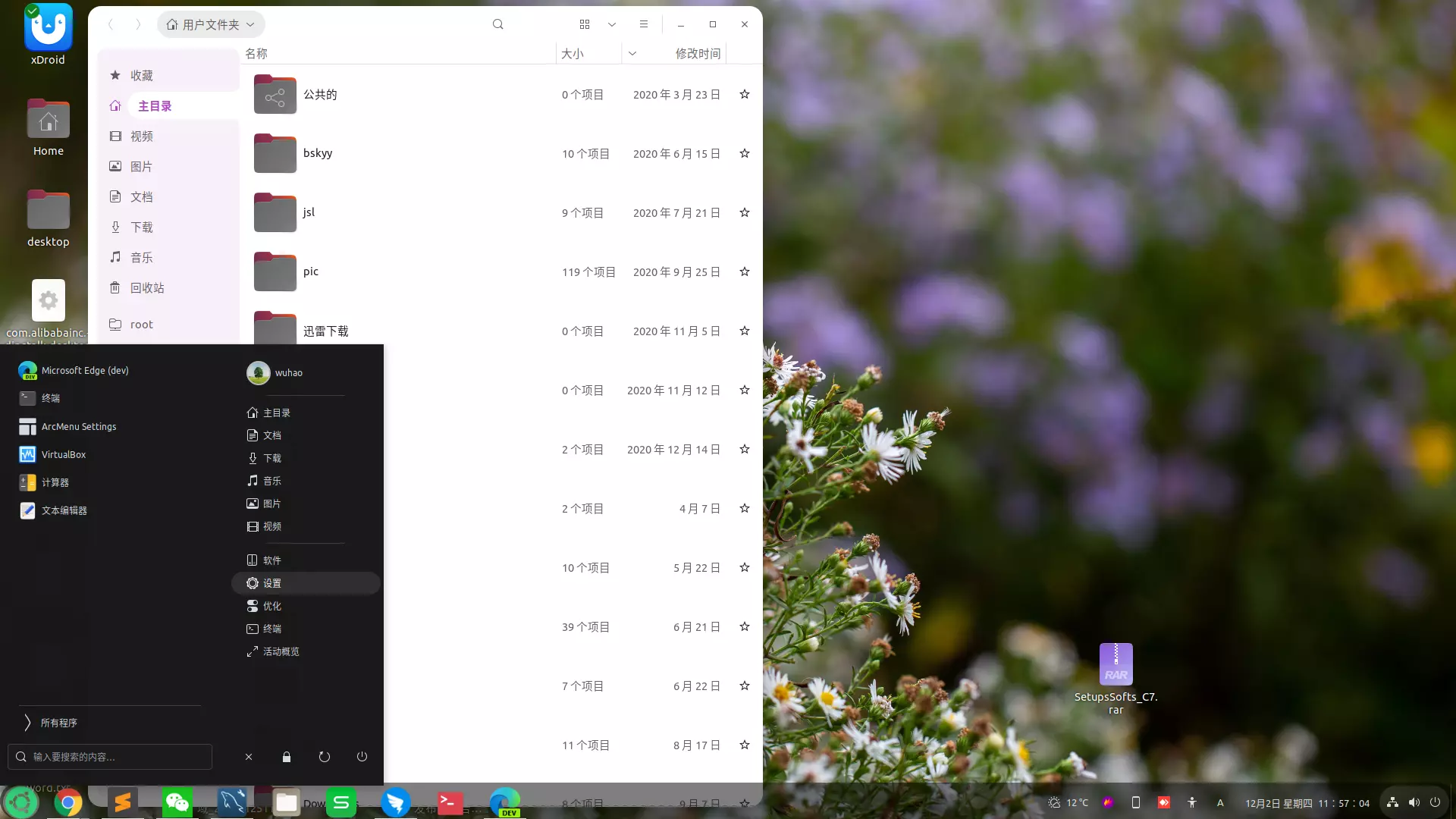The image size is (1456, 819).
Task: Open xDroid desktop icon
Action: 48,34
